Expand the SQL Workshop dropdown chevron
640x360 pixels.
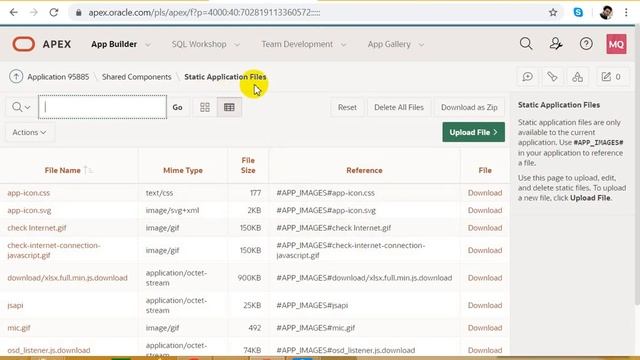click(237, 44)
